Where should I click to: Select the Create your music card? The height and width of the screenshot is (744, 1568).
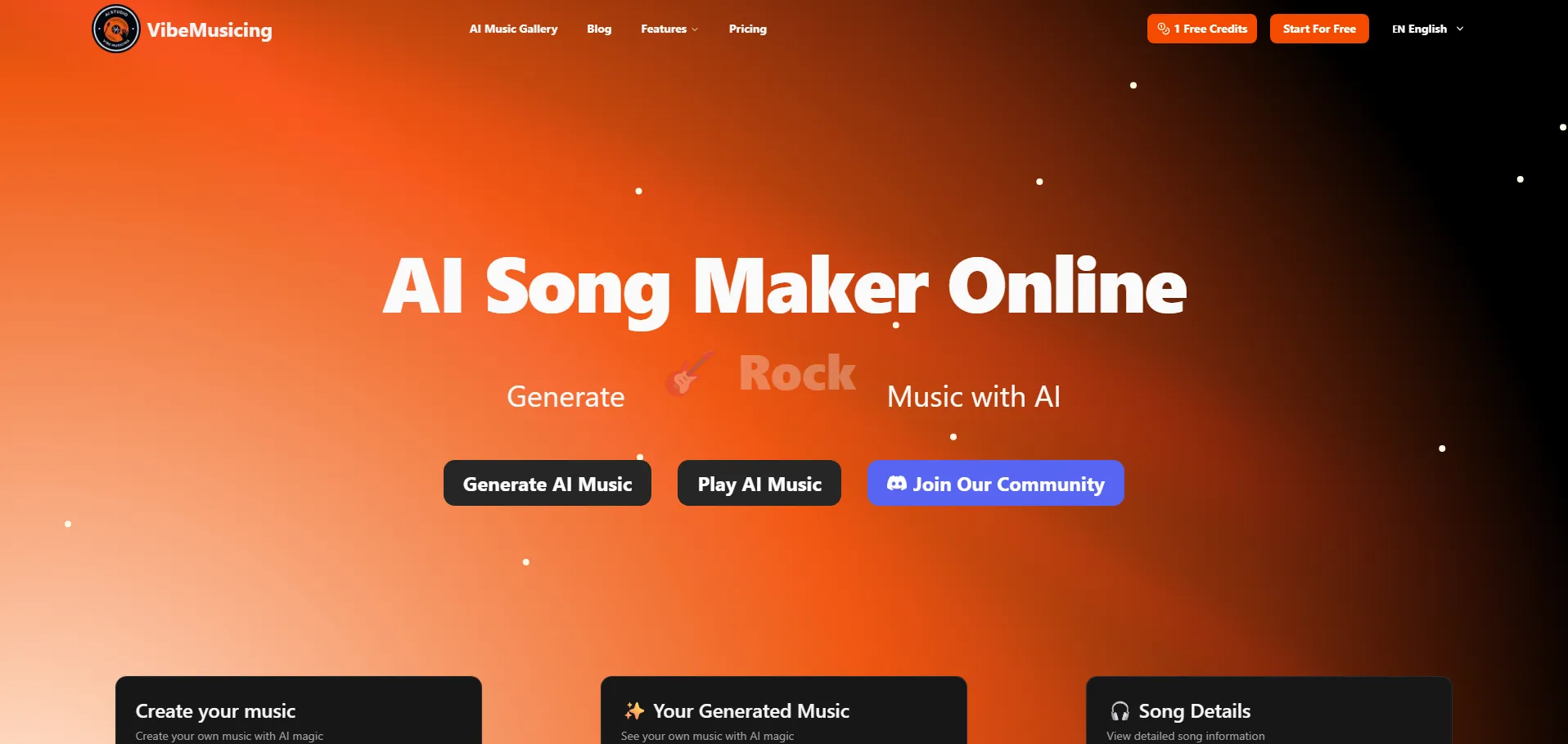(299, 710)
